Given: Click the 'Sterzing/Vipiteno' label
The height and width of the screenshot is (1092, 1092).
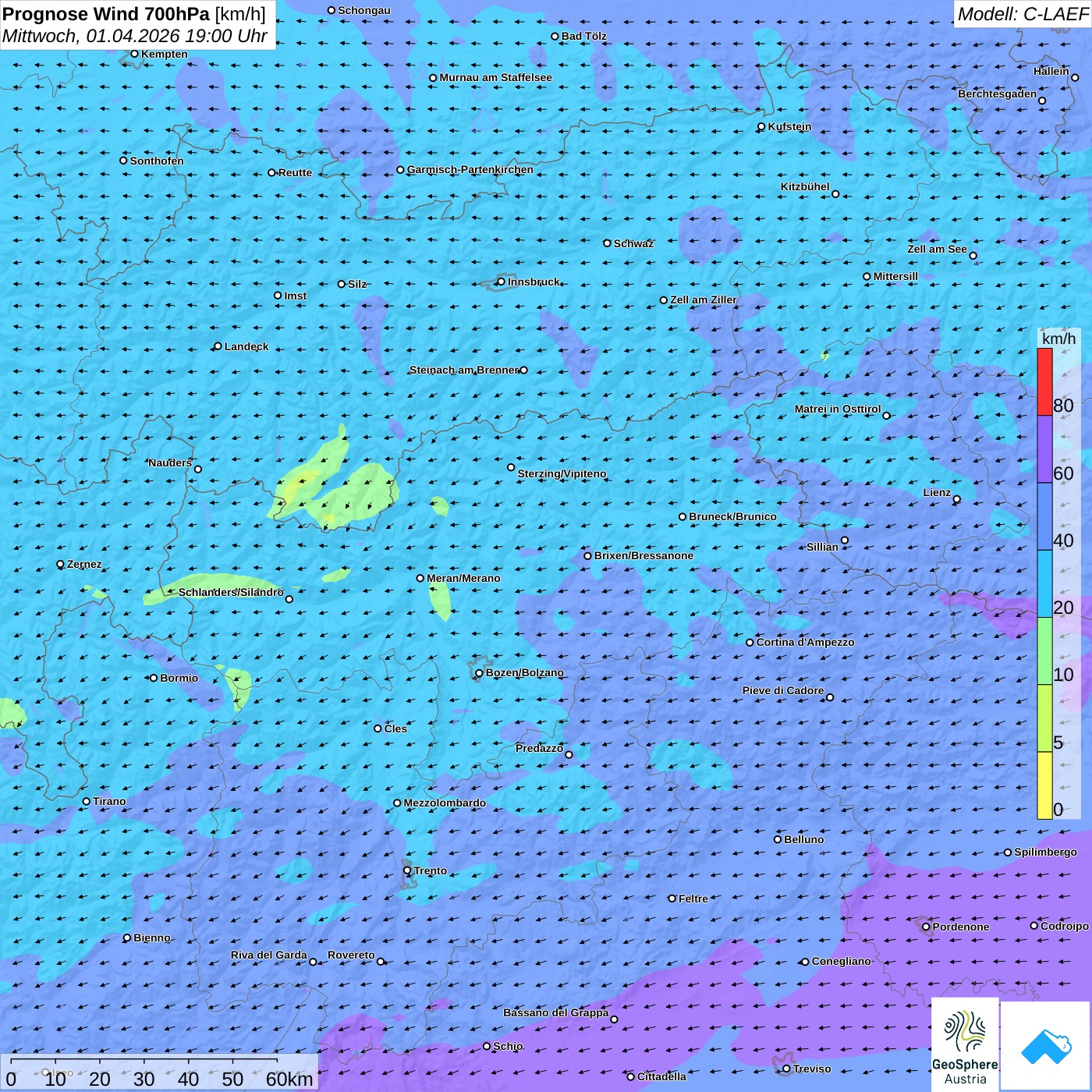Looking at the screenshot, I should pyautogui.click(x=562, y=473).
